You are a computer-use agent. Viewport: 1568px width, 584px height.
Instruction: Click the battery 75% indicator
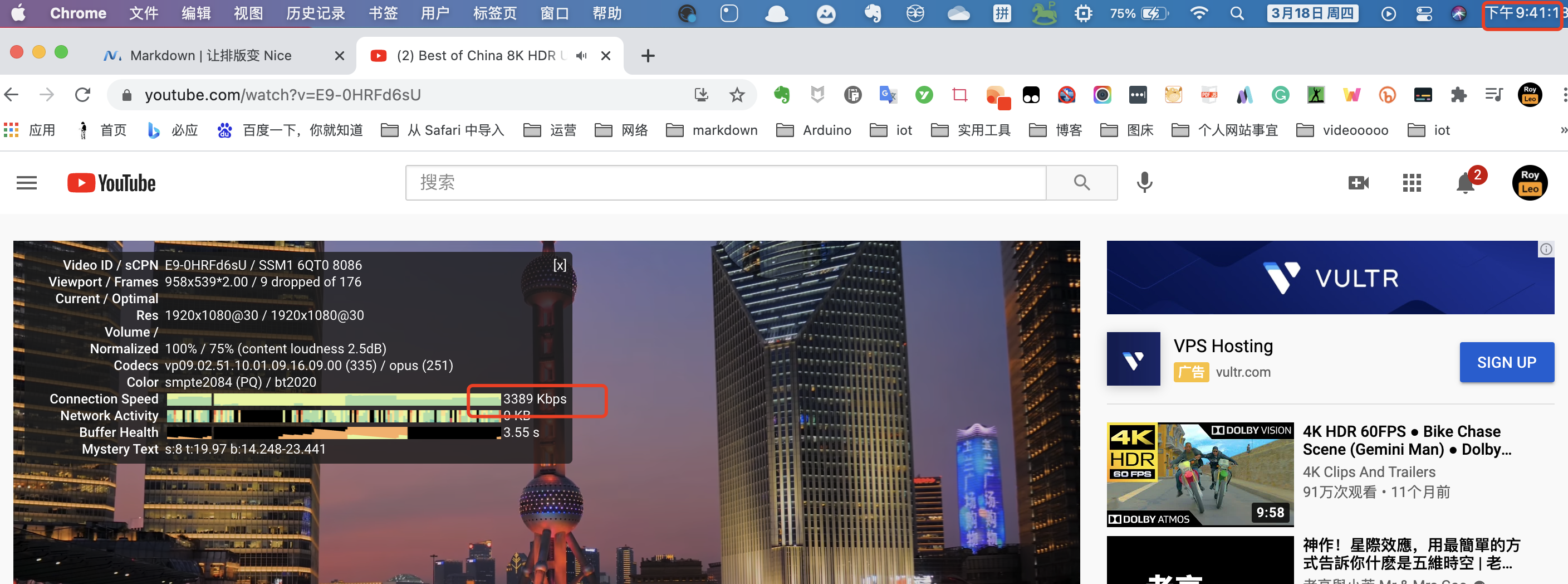1138,13
